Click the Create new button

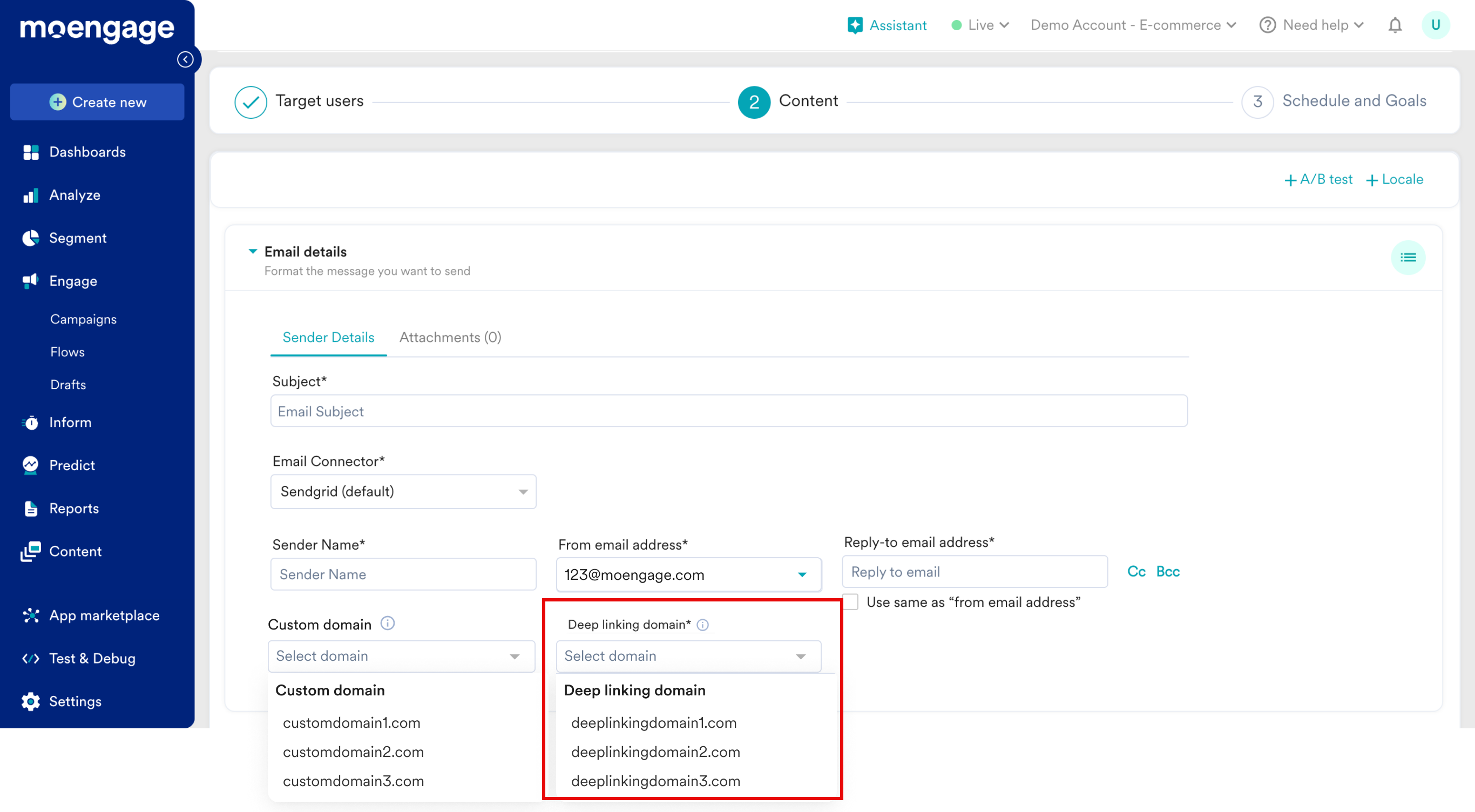(97, 102)
